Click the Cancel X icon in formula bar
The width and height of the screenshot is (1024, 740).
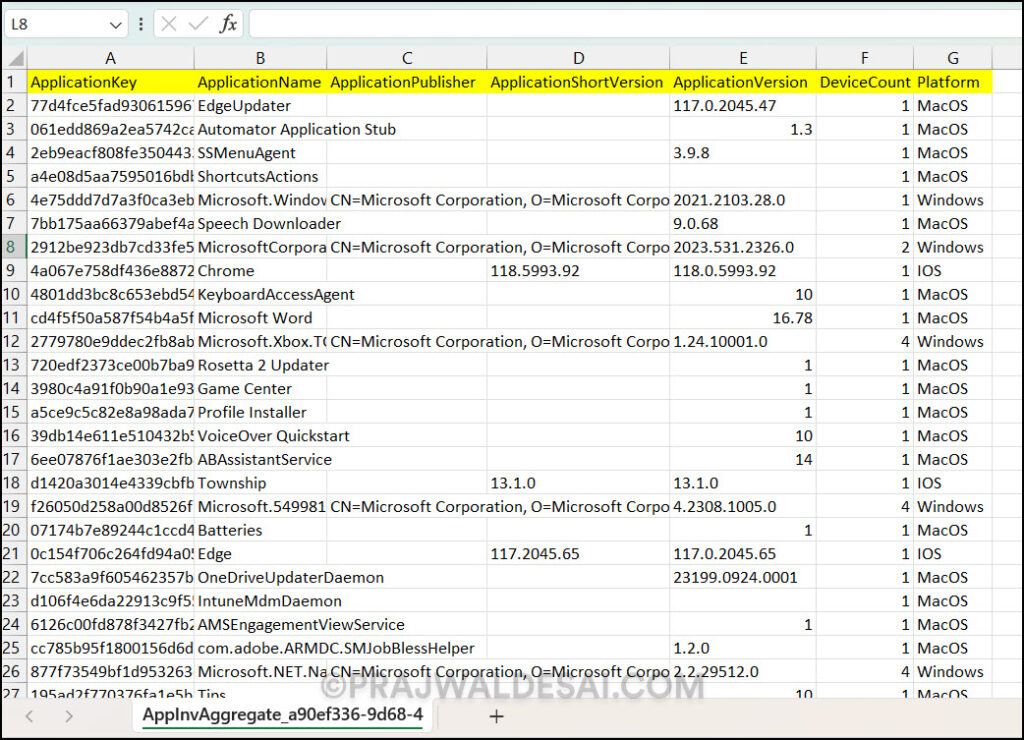pos(168,24)
